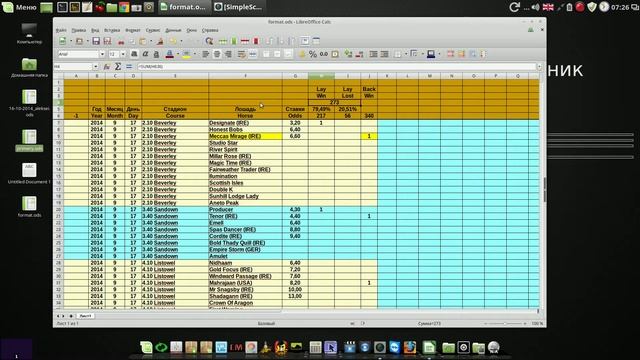This screenshot has width=640, height=360.
Task: Toggle Bold formatting
Action: pos(134,54)
